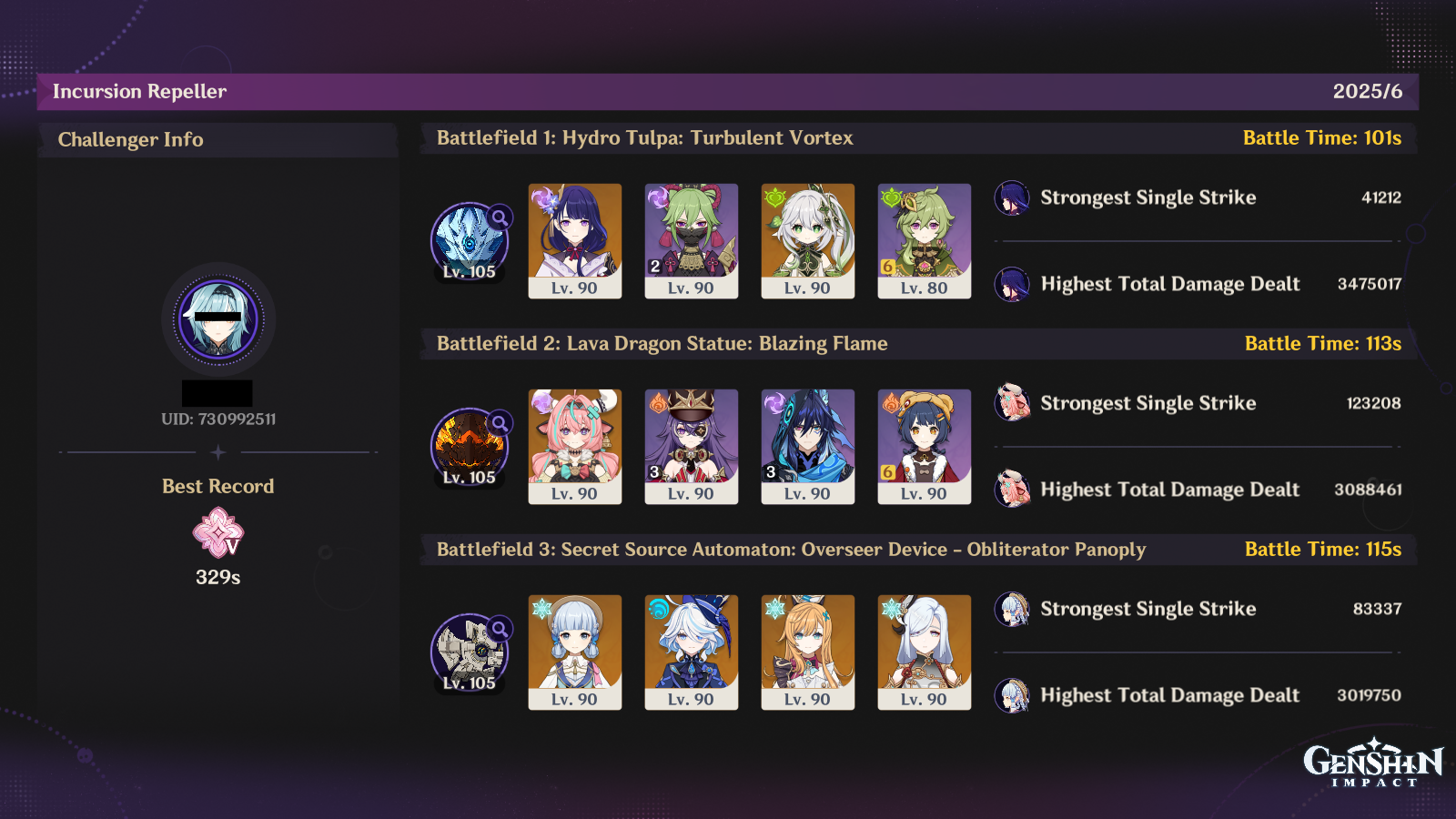Click avatar icon beside Battlefield 3 Strongest Single Strike
The image size is (1456, 819).
tap(1012, 609)
